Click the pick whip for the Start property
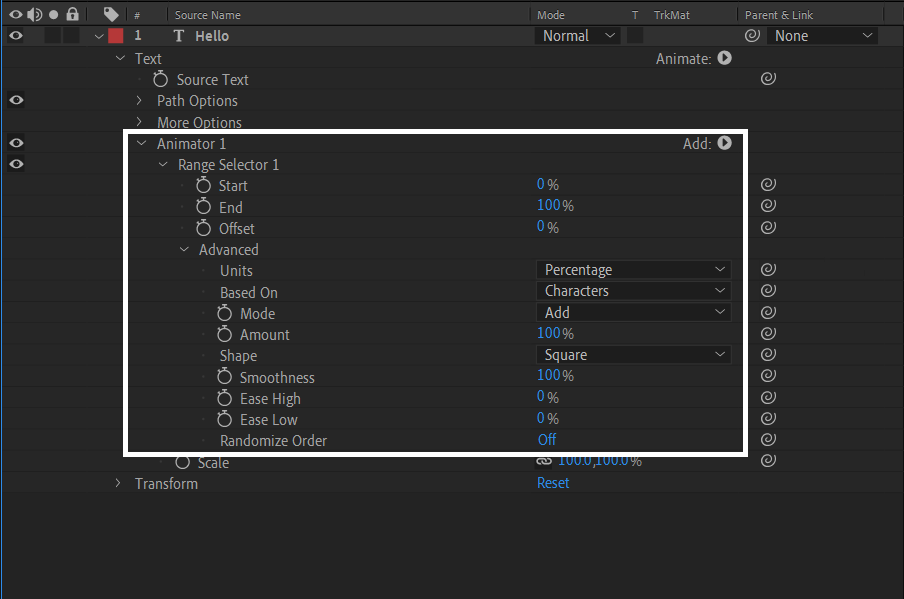Image resolution: width=904 pixels, height=599 pixels. (768, 185)
